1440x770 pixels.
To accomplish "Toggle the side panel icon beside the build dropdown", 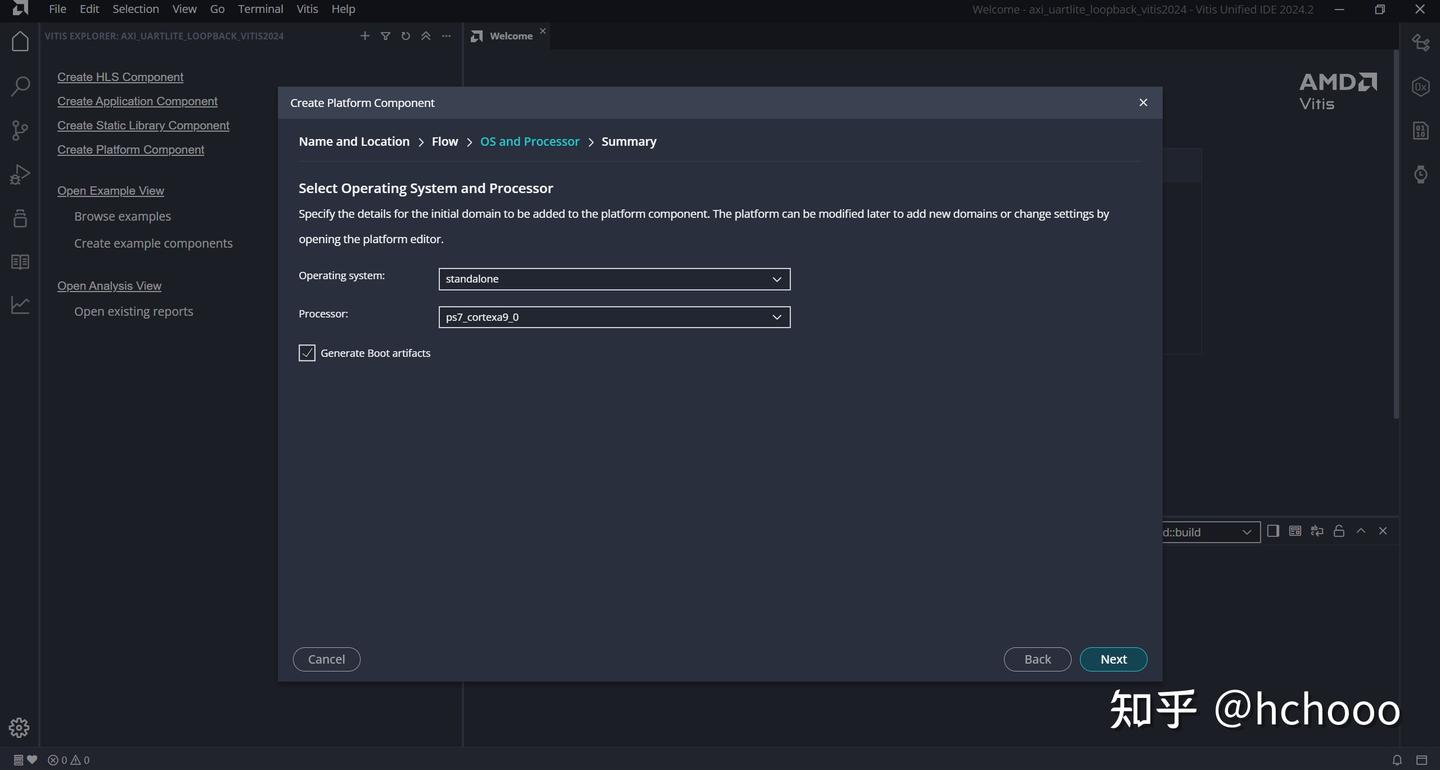I will click(1273, 531).
